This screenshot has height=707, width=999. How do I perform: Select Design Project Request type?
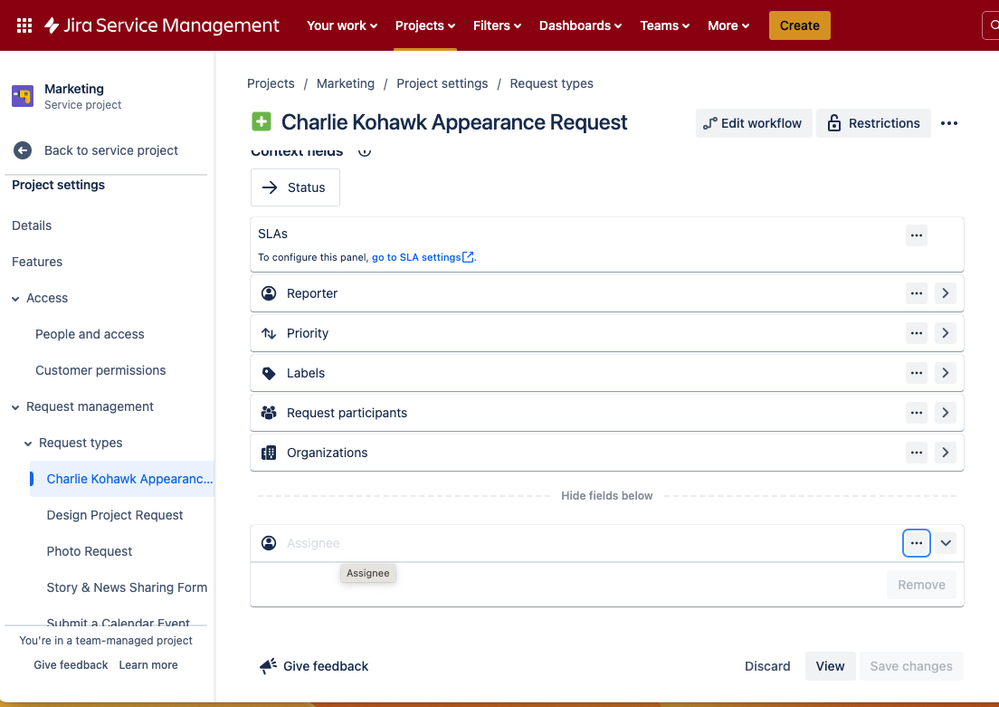115,515
